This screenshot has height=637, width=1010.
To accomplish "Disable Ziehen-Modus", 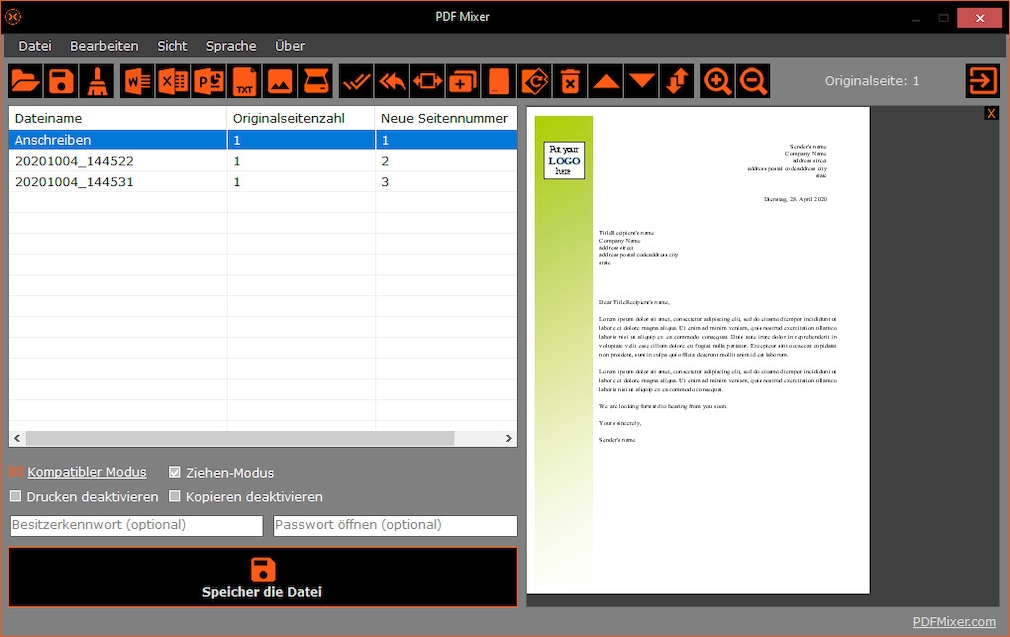I will [x=175, y=471].
